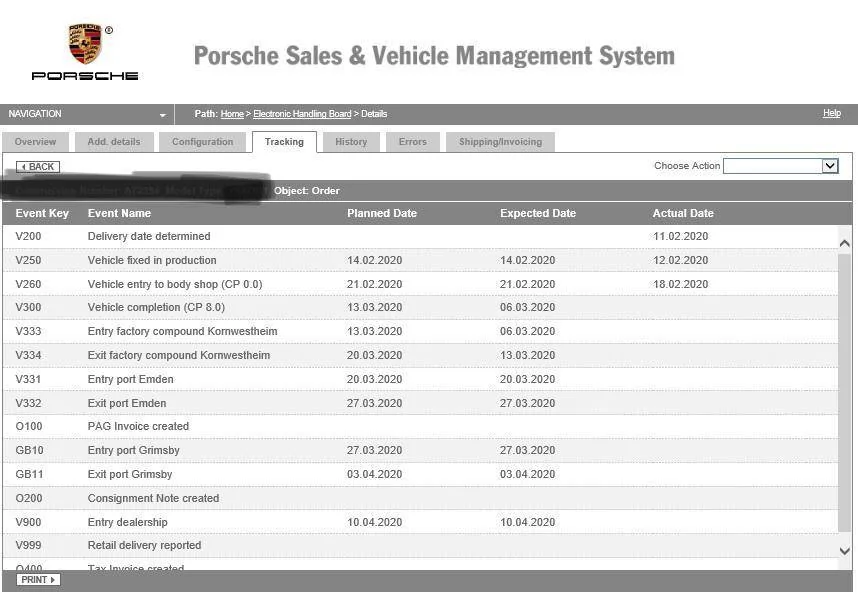Click V334 expected date 13.03.2020

click(x=527, y=356)
